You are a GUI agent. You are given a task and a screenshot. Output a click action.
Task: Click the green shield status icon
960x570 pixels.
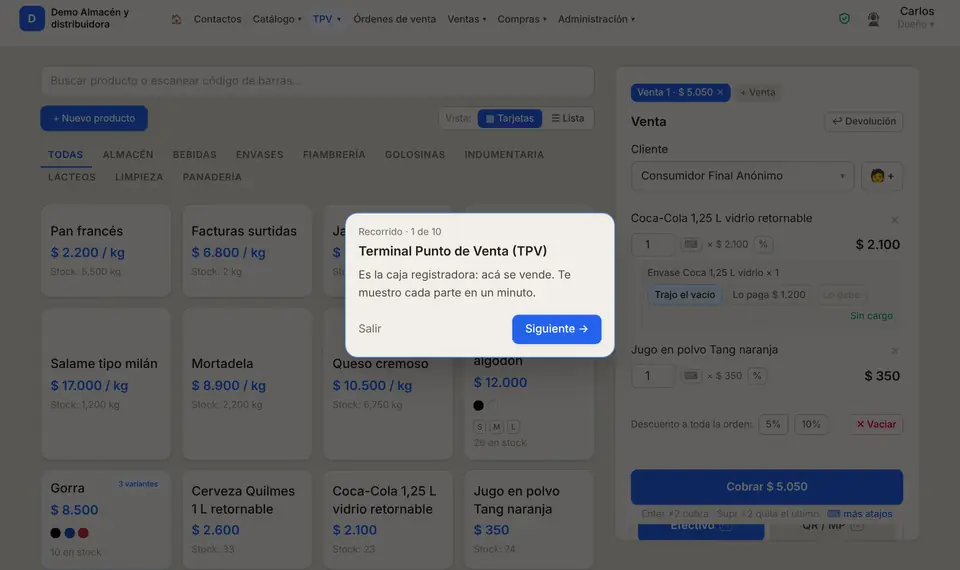[x=844, y=19]
